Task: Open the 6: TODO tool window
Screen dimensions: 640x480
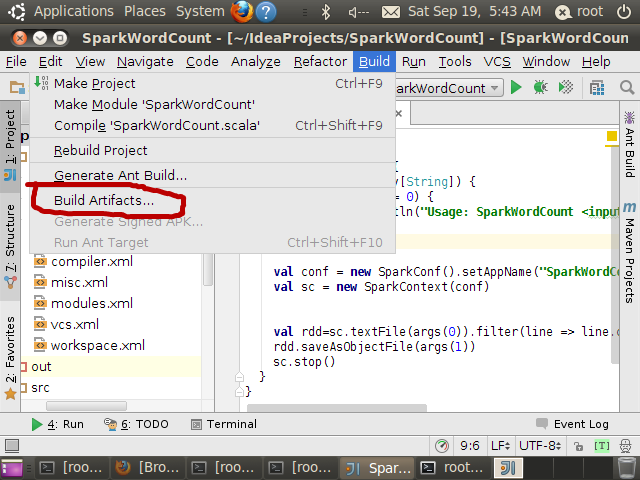Action: [x=136, y=424]
